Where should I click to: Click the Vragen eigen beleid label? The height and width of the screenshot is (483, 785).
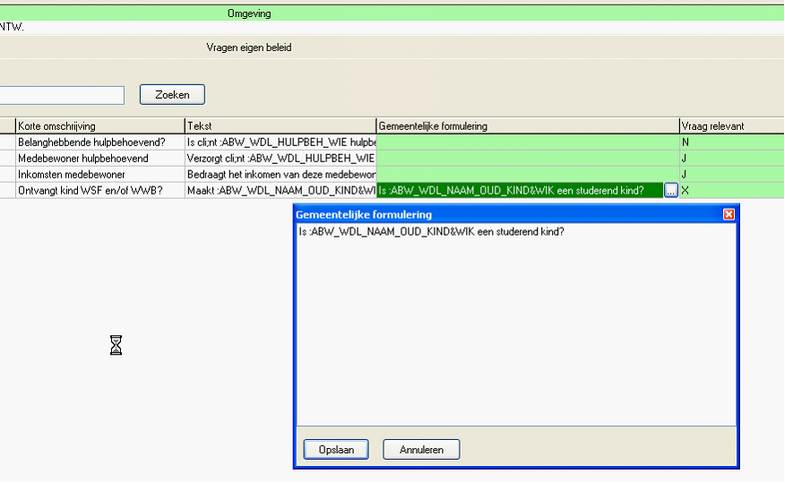tap(249, 48)
